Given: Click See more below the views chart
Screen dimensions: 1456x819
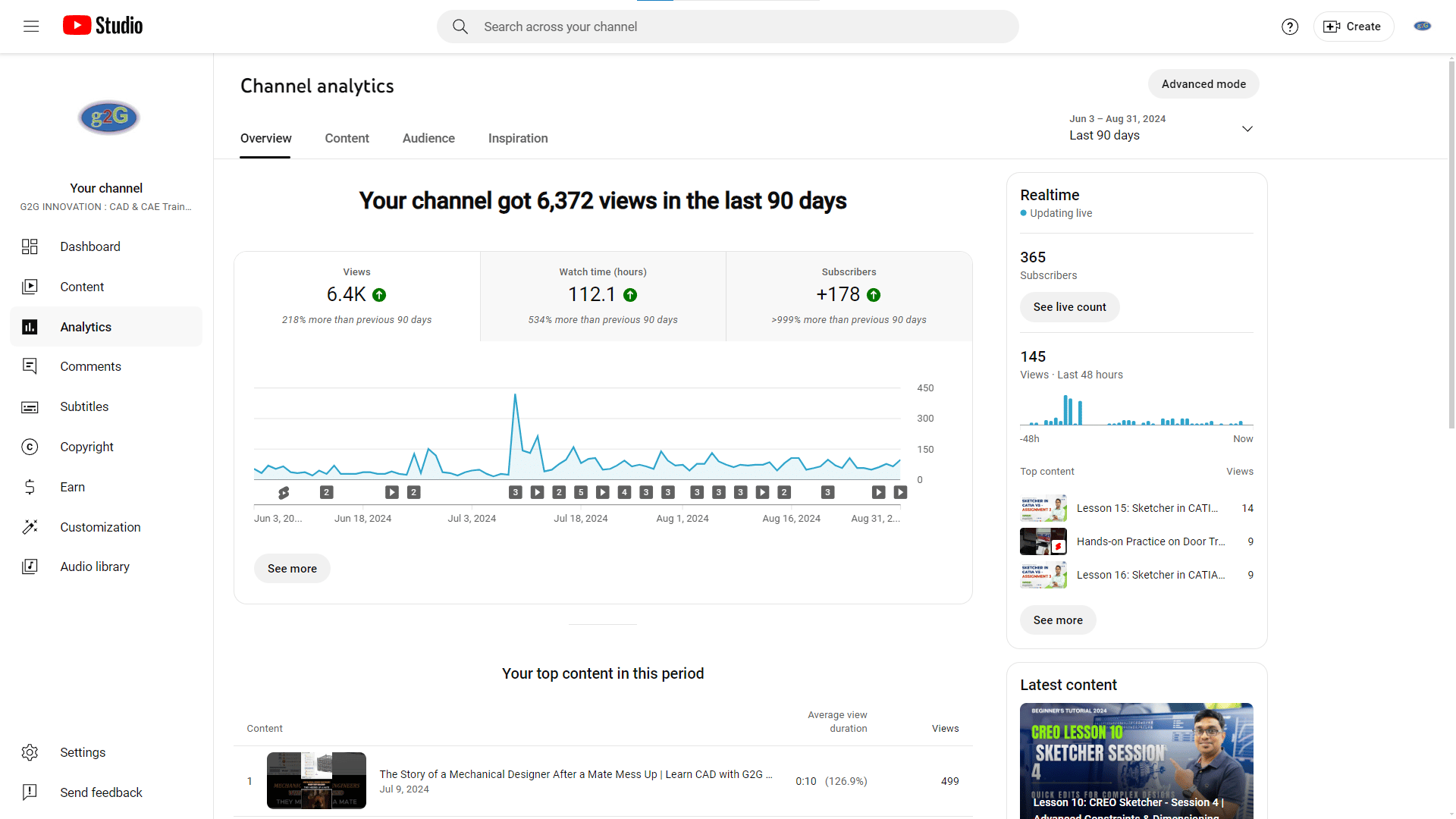Looking at the screenshot, I should coord(292,569).
